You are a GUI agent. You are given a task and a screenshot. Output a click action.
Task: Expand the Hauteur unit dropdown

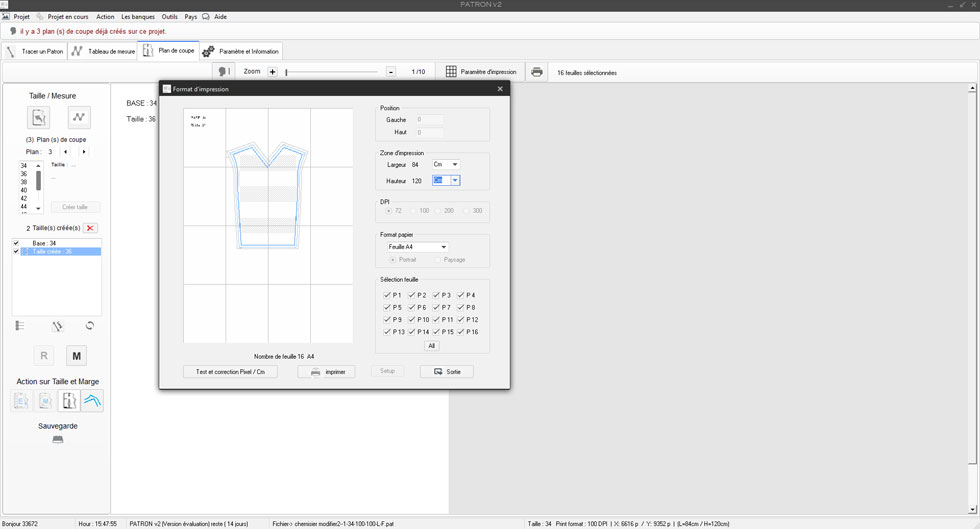click(455, 181)
